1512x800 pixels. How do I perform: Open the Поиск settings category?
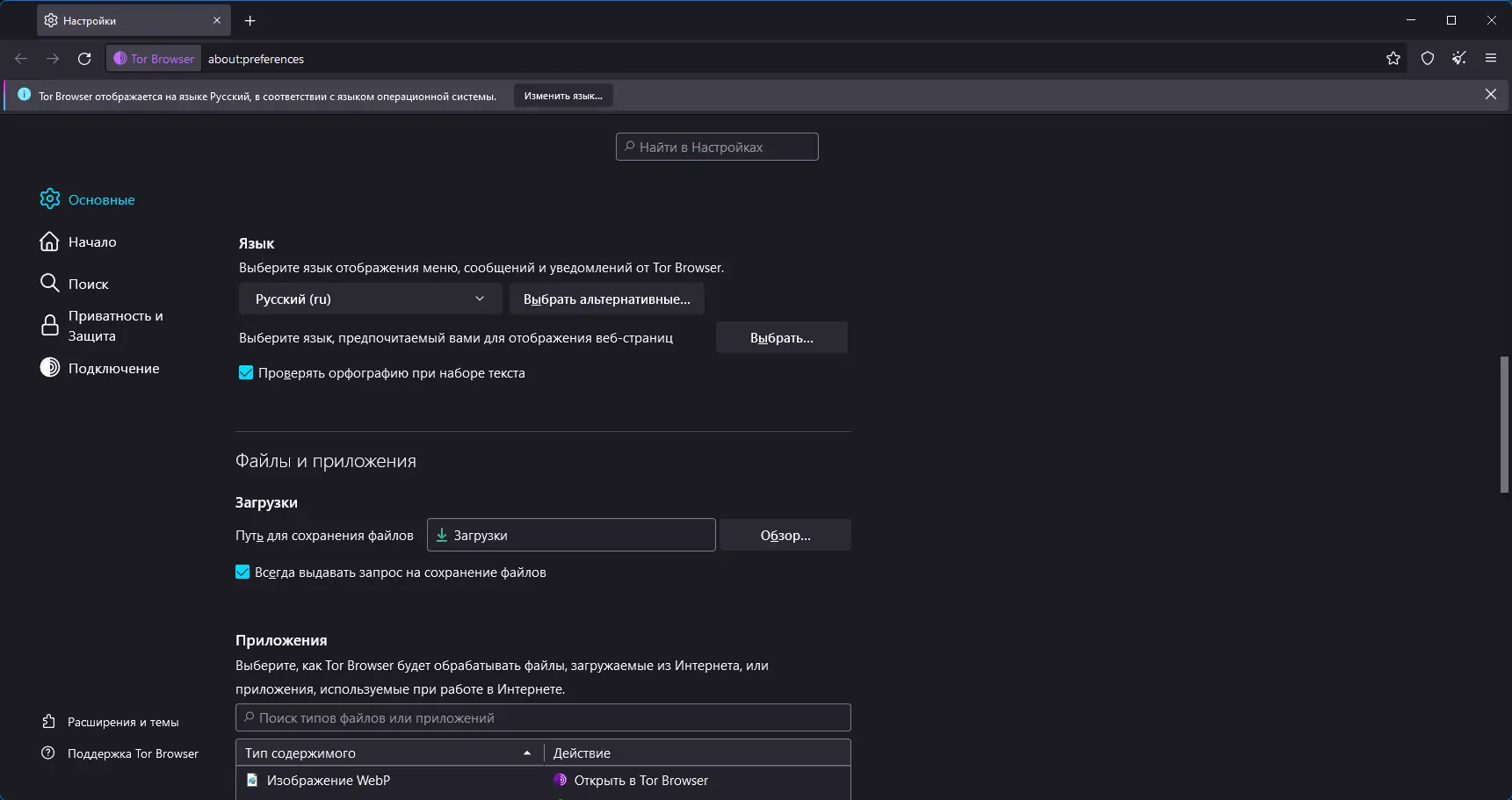click(x=75, y=284)
